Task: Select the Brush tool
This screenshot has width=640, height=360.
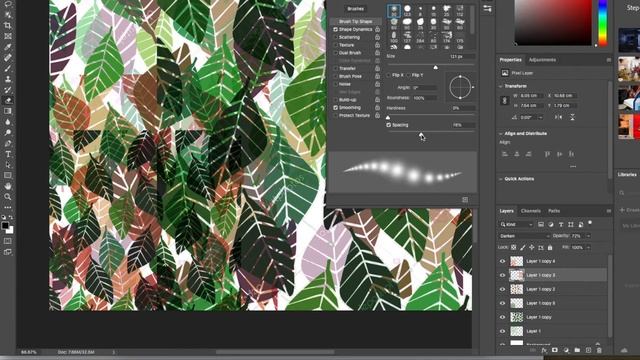Action: [x=8, y=68]
